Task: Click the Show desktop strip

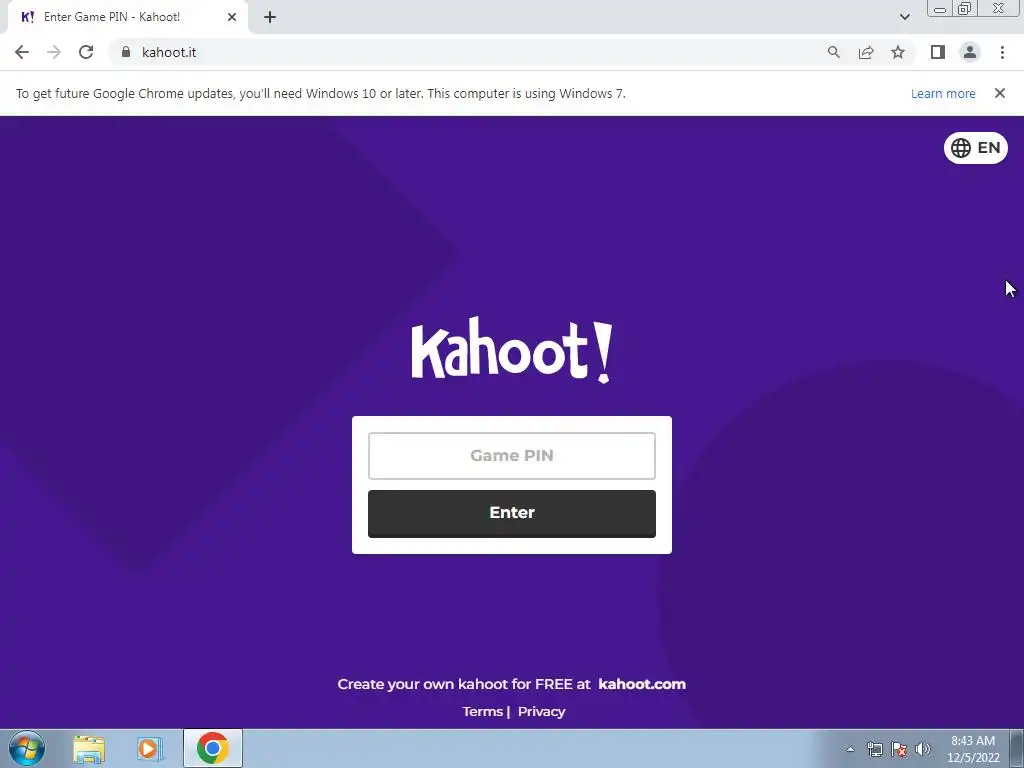Action: click(1017, 748)
